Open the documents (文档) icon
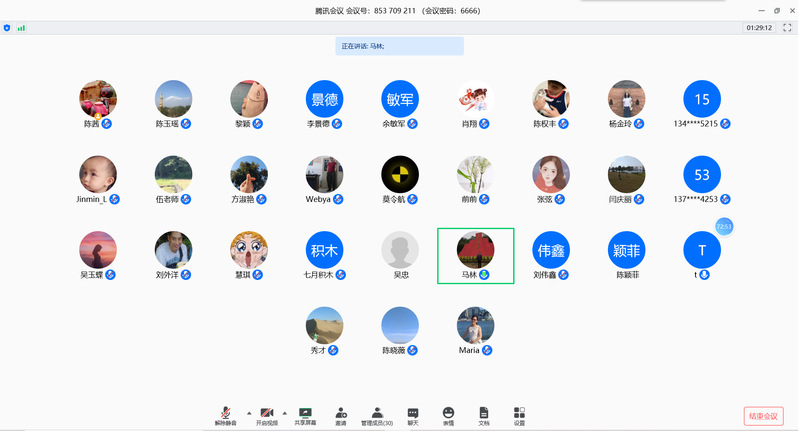This screenshot has width=798, height=431. (484, 413)
